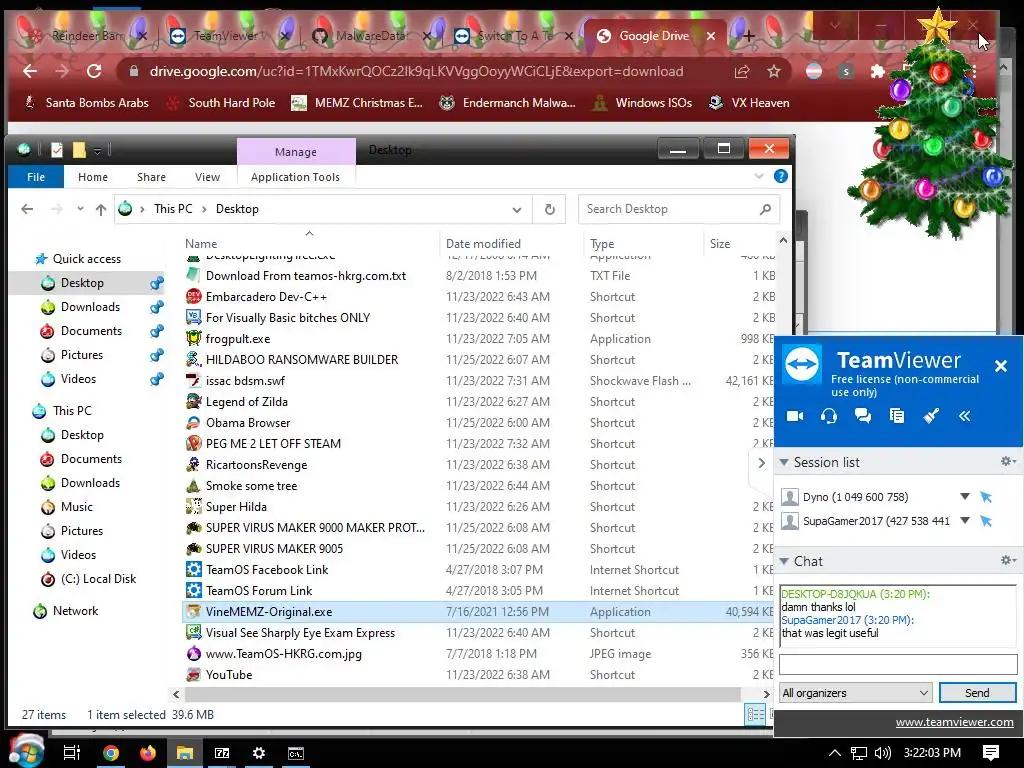Switch to MalwareData GitHub tab

click(x=372, y=36)
